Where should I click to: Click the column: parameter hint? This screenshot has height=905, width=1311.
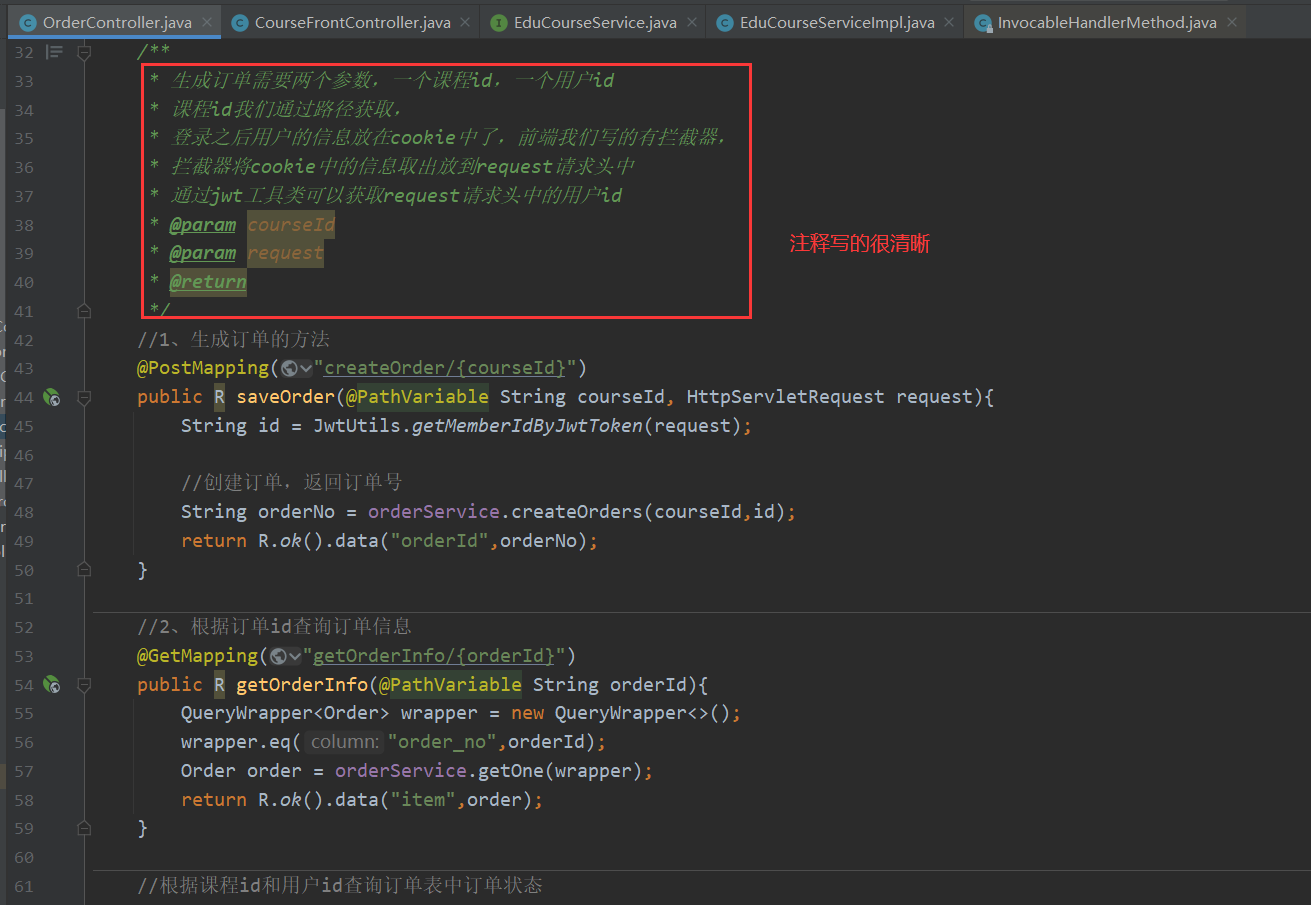(345, 742)
